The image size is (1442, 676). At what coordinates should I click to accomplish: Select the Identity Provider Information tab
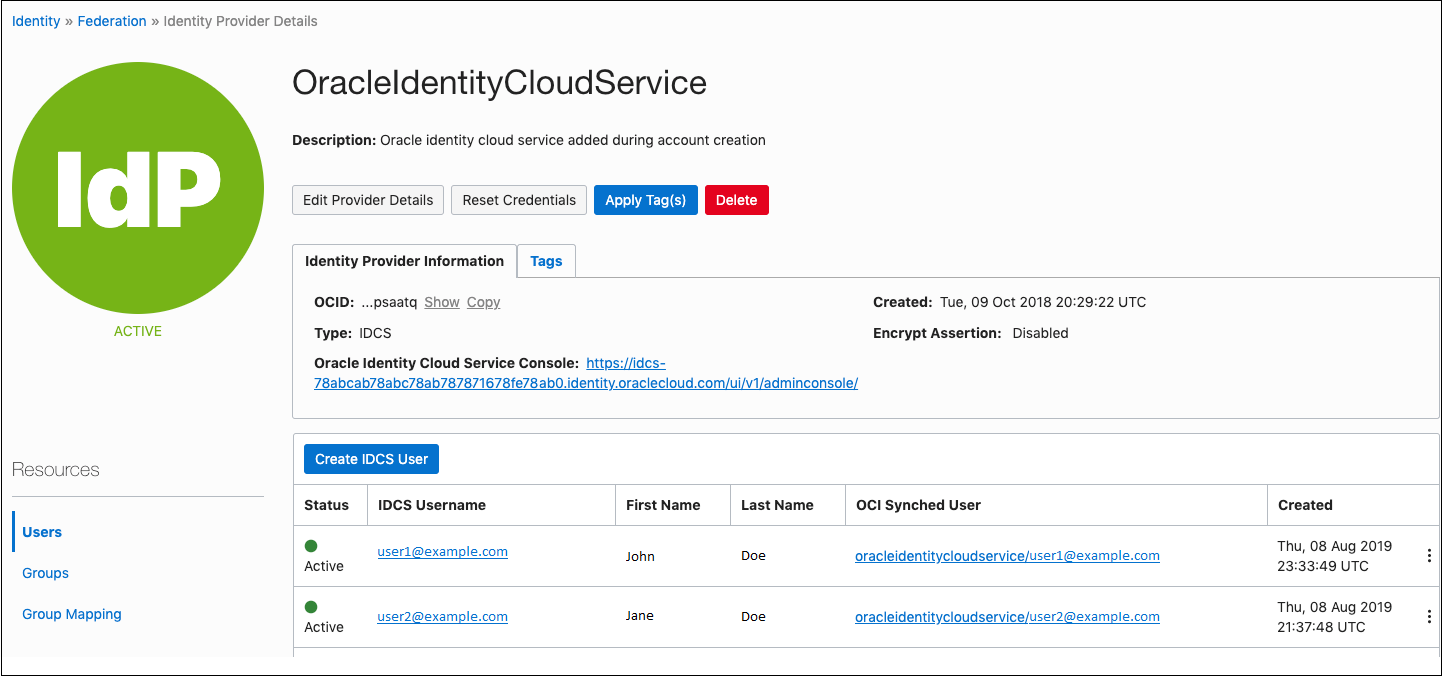pyautogui.click(x=404, y=261)
